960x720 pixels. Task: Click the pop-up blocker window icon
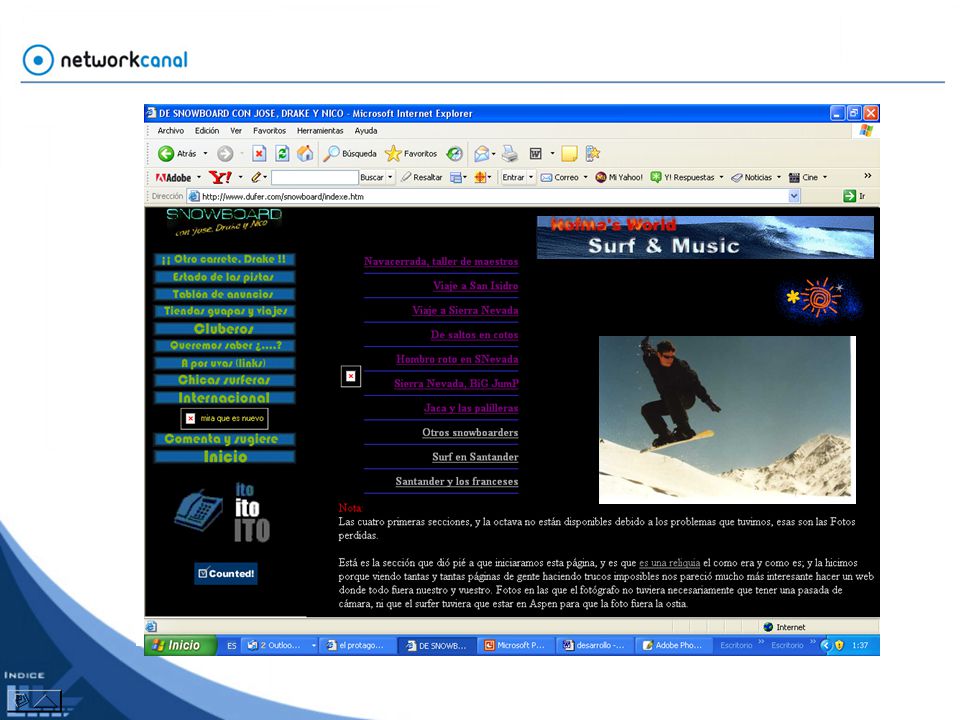coord(456,178)
